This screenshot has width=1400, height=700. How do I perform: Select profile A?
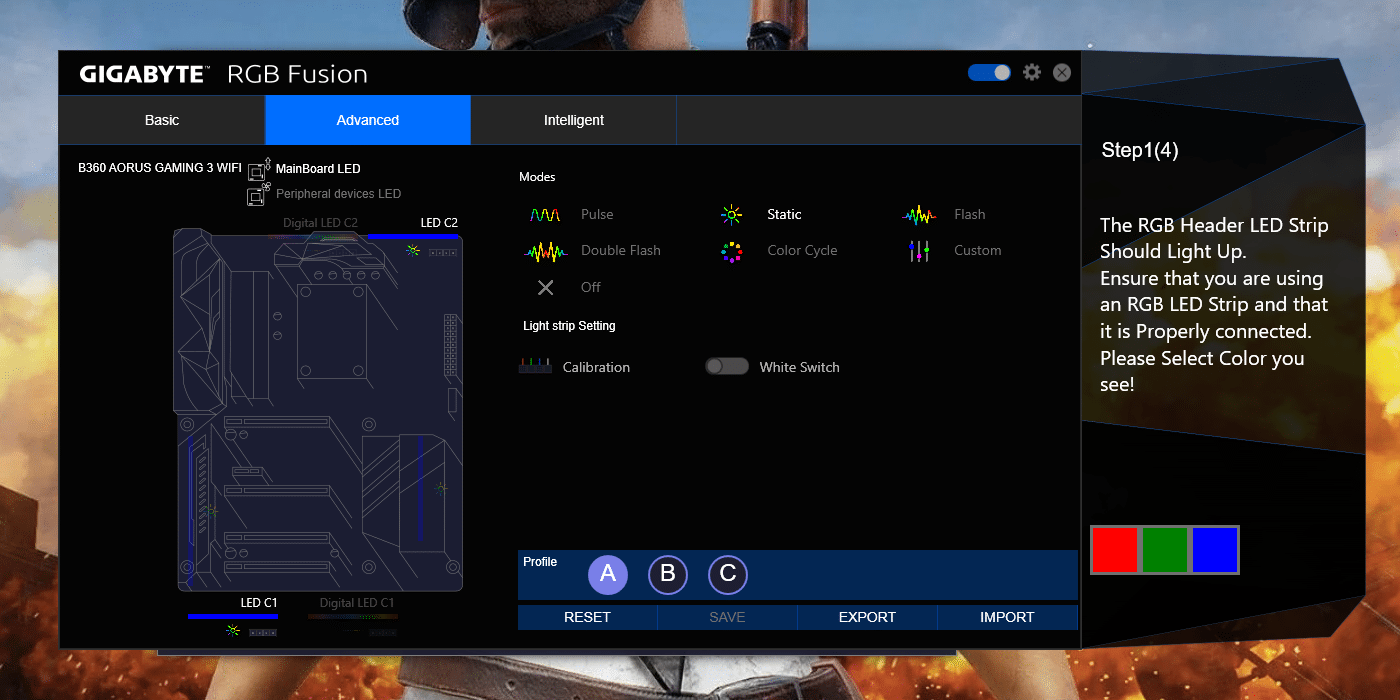608,574
